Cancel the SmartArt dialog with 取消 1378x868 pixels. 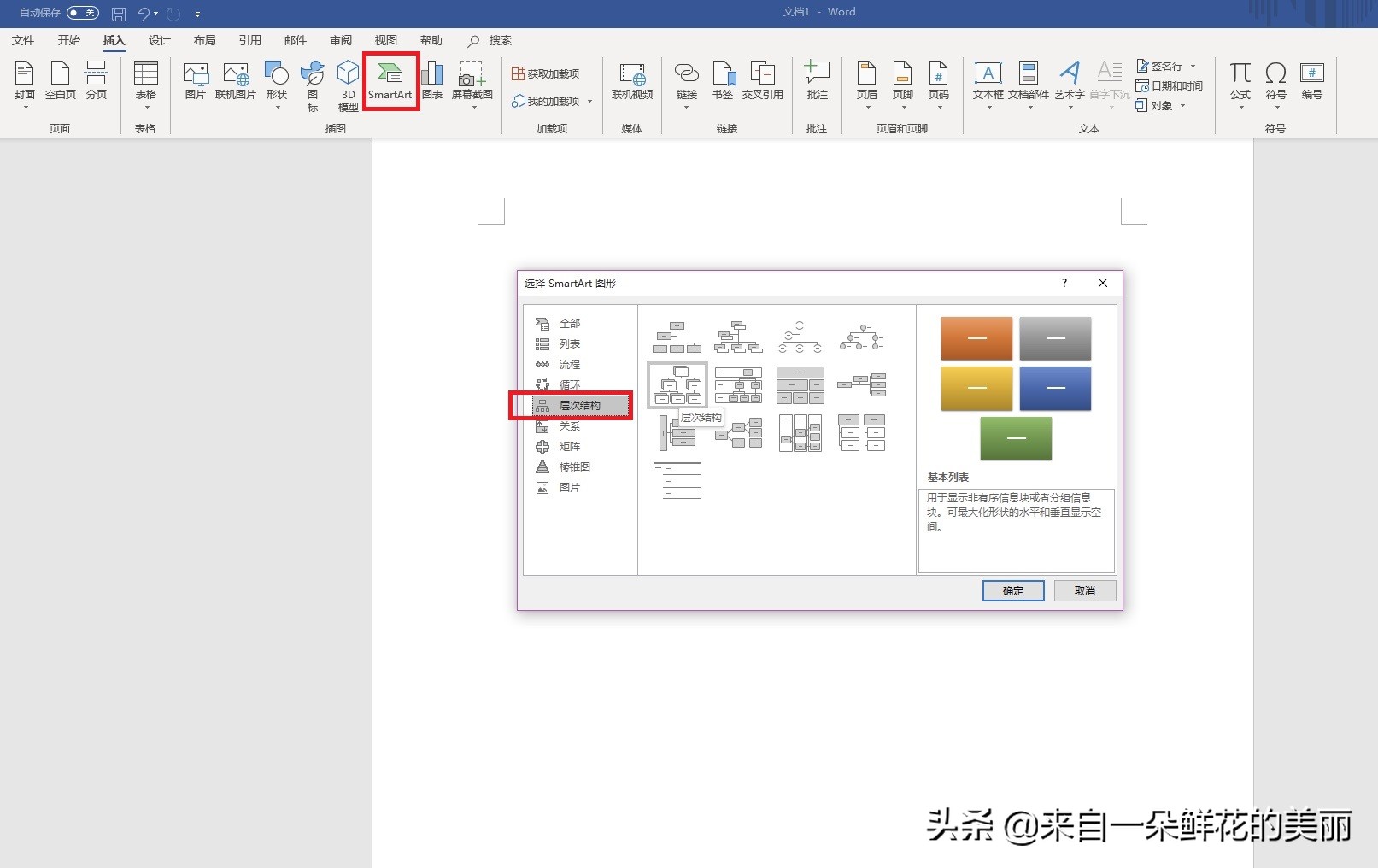(1083, 590)
